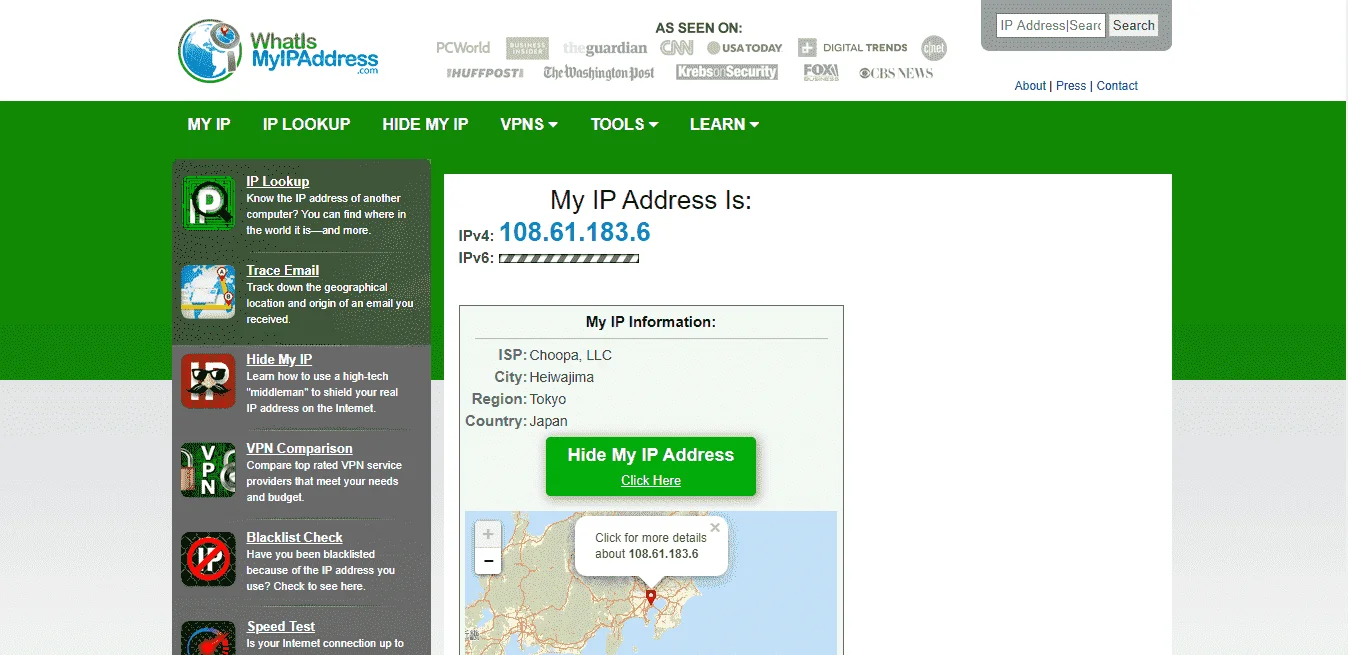Viewport: 1348px width, 655px height.
Task: Click the Washington Post press logo
Action: point(599,73)
